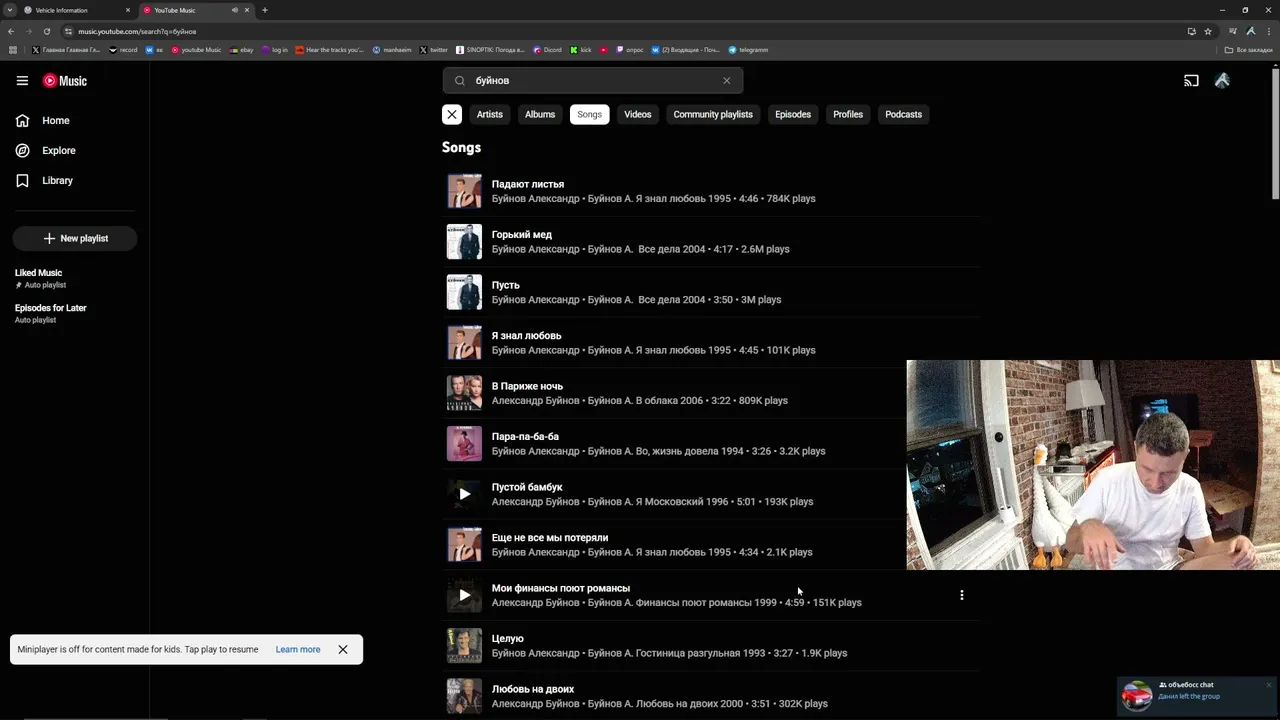Viewport: 1280px width, 720px height.
Task: Play В Париже ночь thumbnail
Action: point(464,393)
